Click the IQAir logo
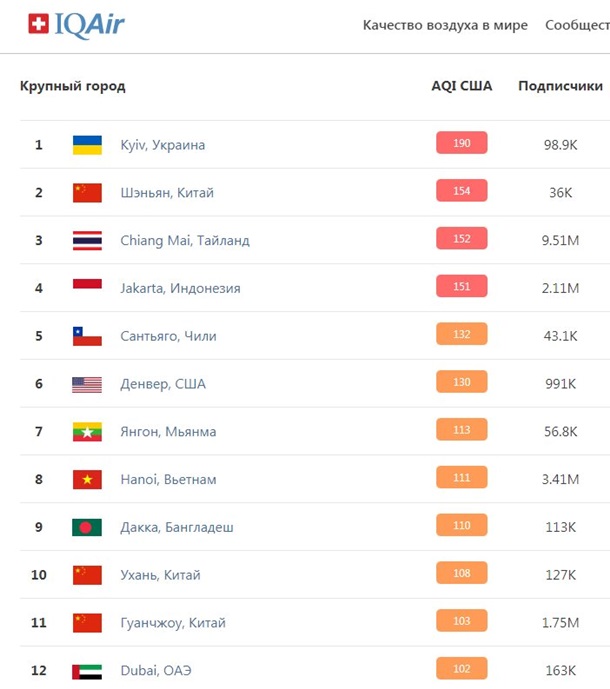The width and height of the screenshot is (610, 689). click(76, 25)
